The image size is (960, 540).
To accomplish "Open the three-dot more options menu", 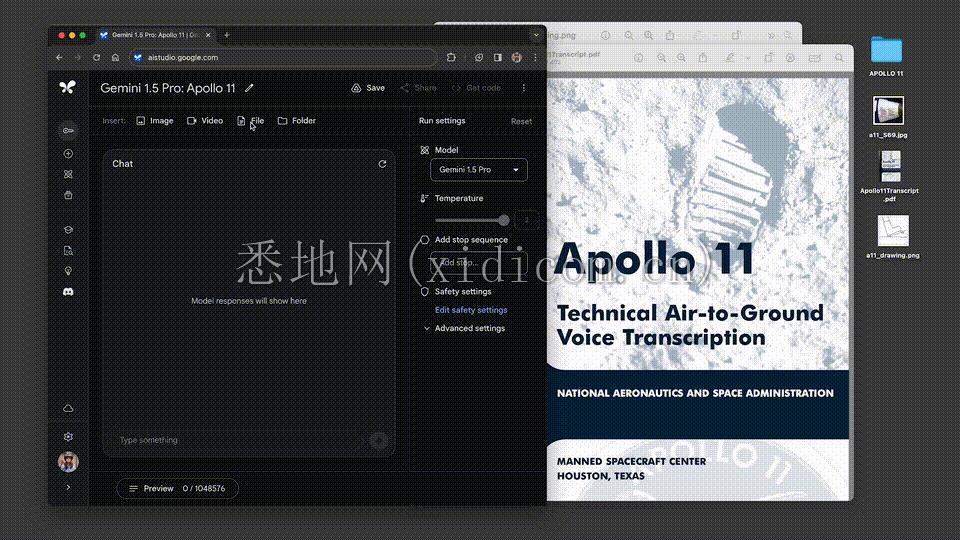I will click(523, 88).
